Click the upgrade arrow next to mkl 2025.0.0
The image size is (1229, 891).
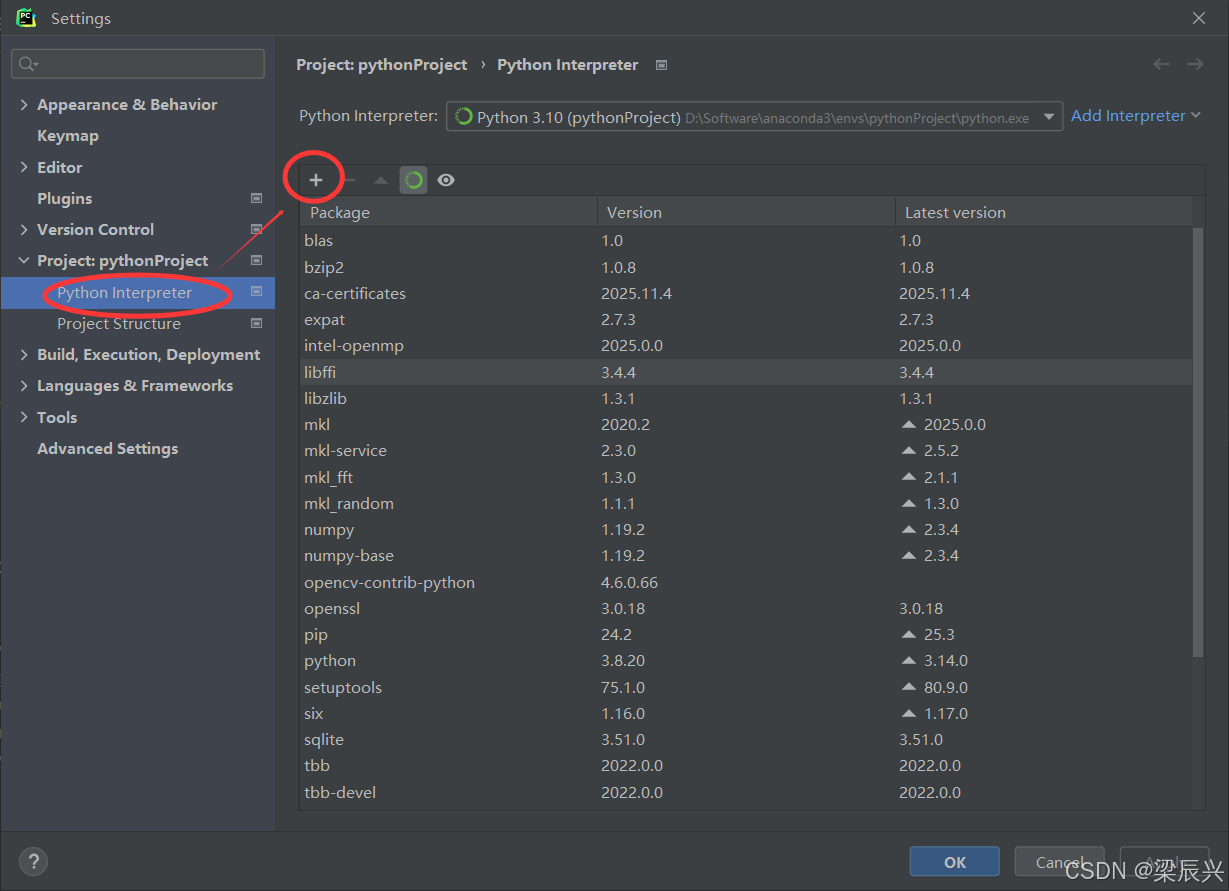[x=908, y=424]
